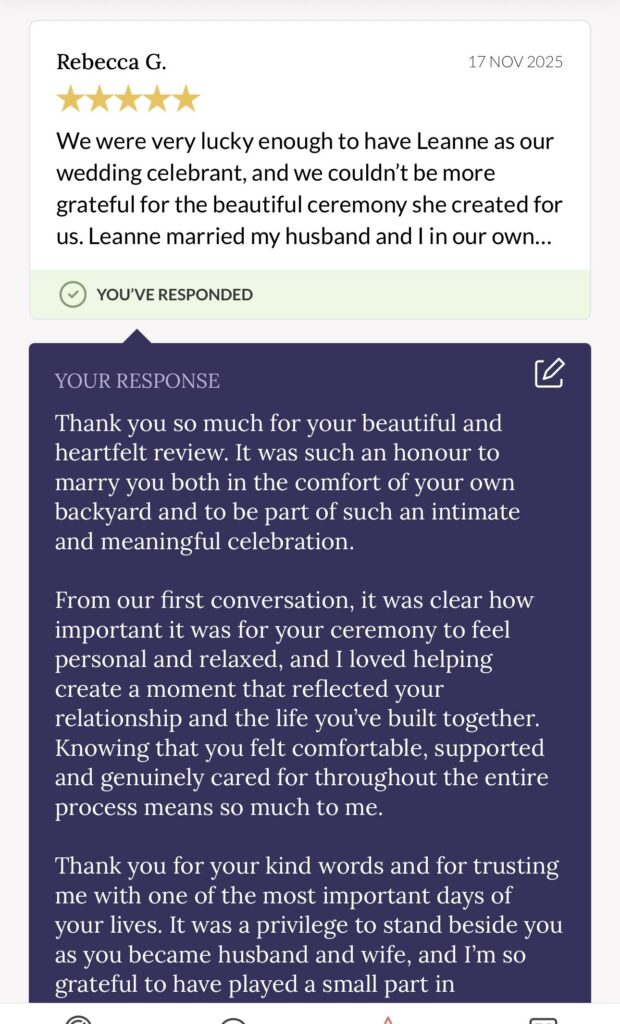Image resolution: width=620 pixels, height=1024 pixels.
Task: Tap the fourth gold star
Action: (x=157, y=99)
